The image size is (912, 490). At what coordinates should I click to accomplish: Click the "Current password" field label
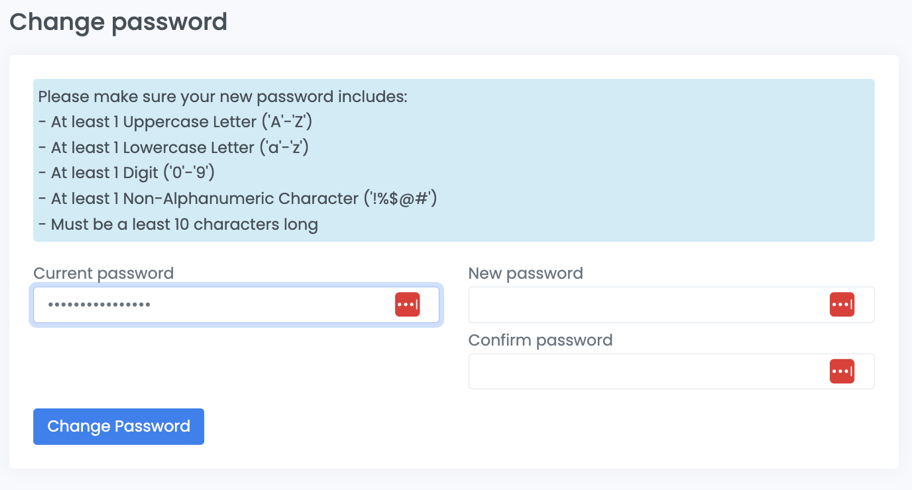[x=103, y=273]
